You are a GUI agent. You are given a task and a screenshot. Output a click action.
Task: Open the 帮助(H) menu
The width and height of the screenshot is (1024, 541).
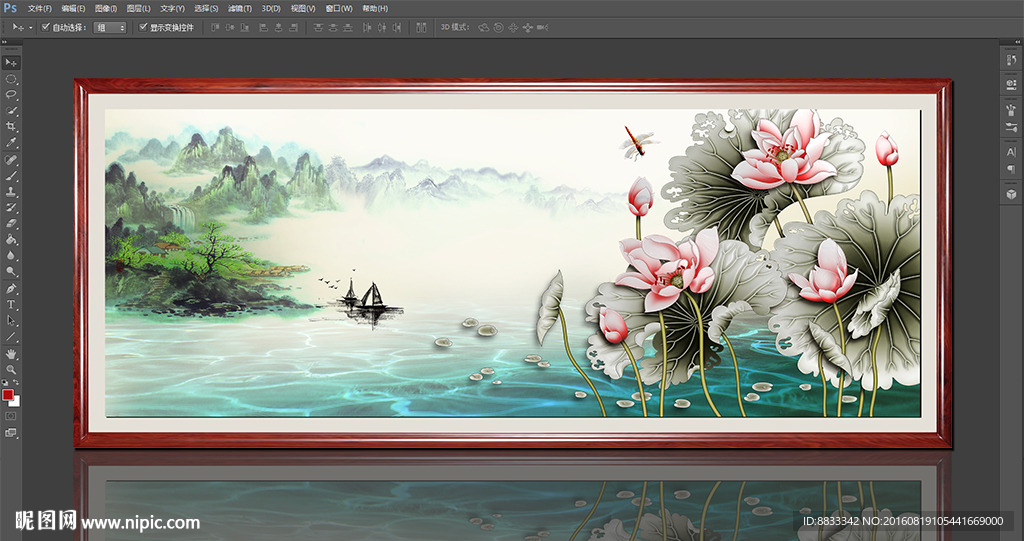(x=375, y=8)
